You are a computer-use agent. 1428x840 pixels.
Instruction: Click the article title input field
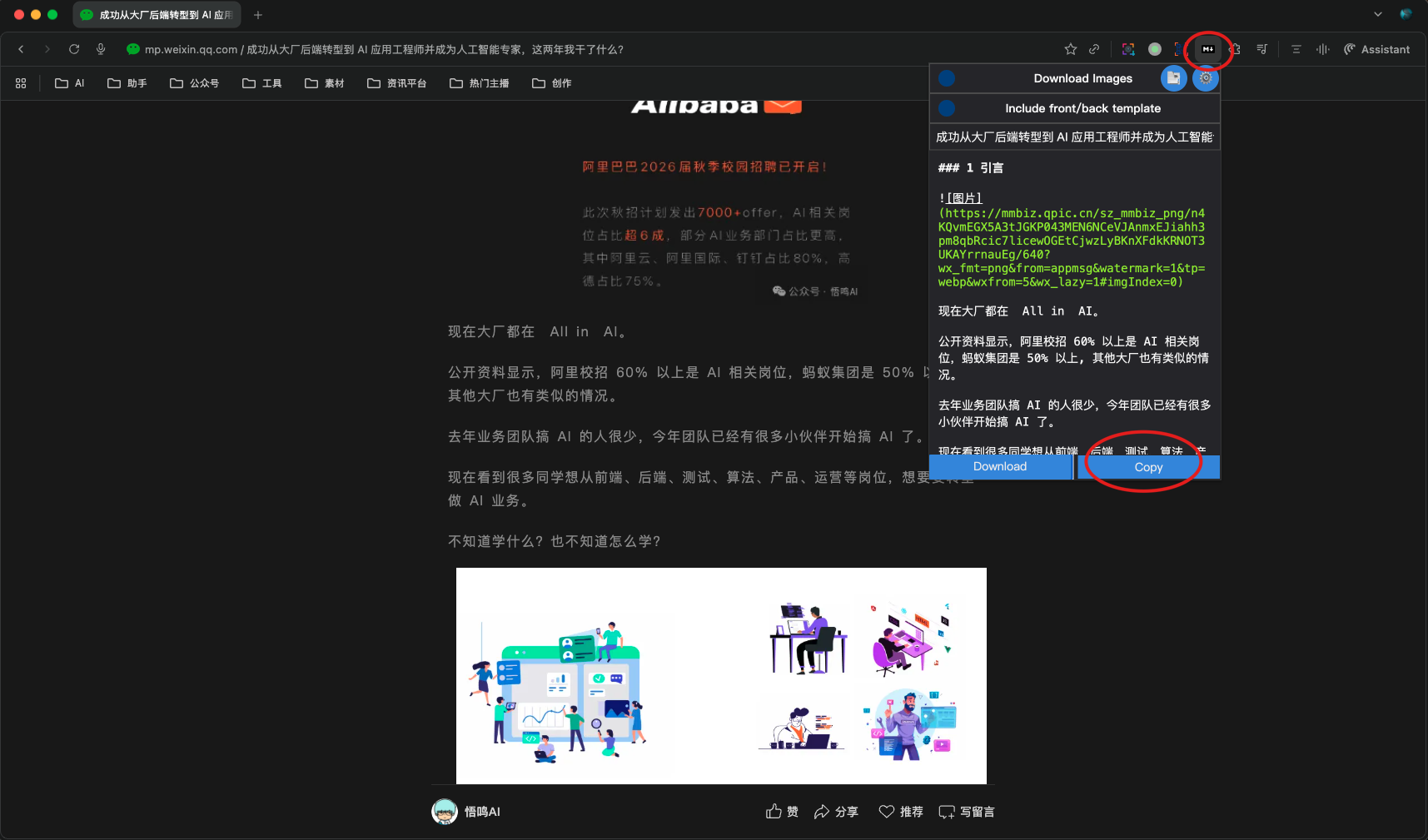tap(1075, 137)
